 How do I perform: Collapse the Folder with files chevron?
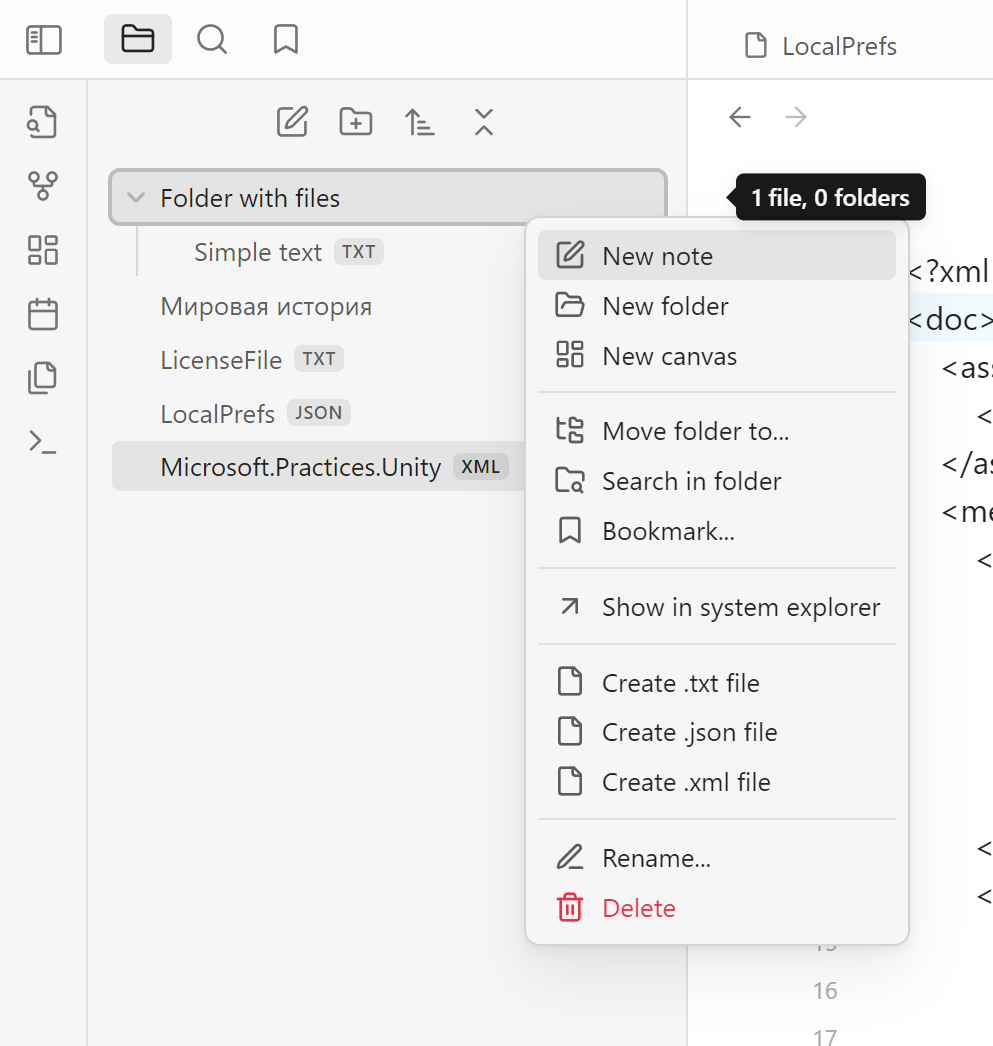pos(136,197)
